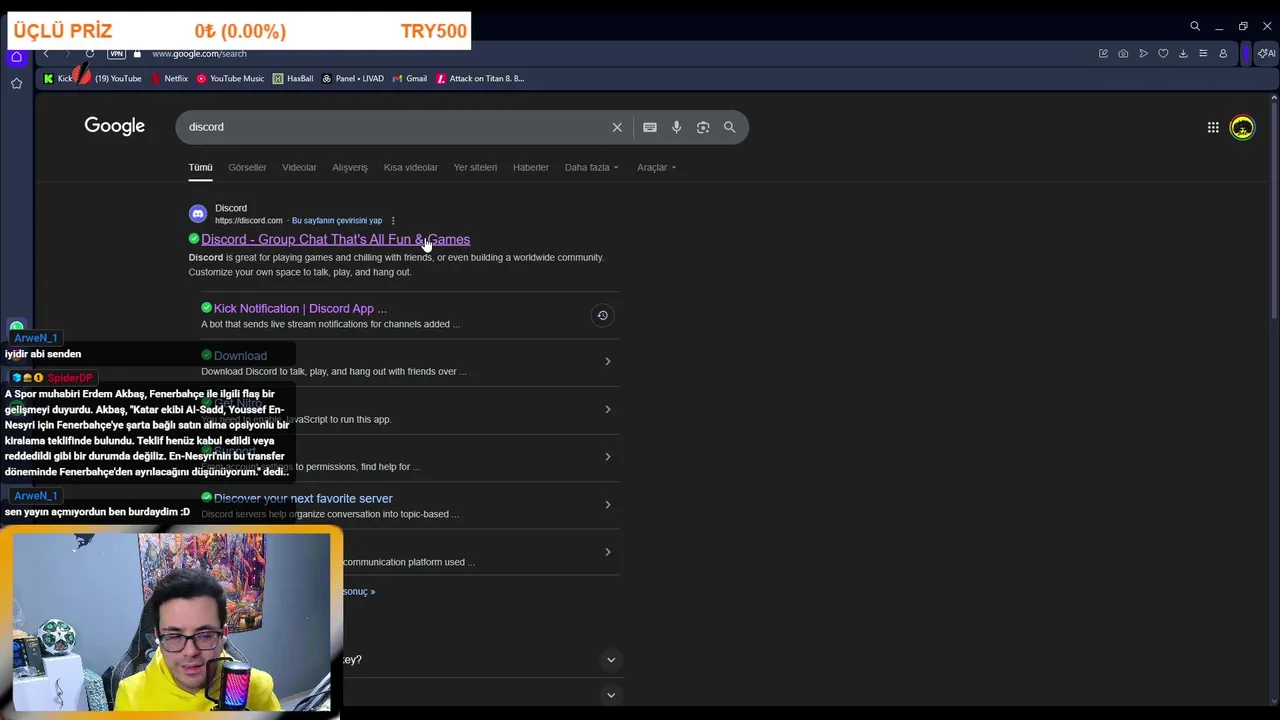Open the Araçlar dropdown
The image size is (1280, 720).
[656, 167]
